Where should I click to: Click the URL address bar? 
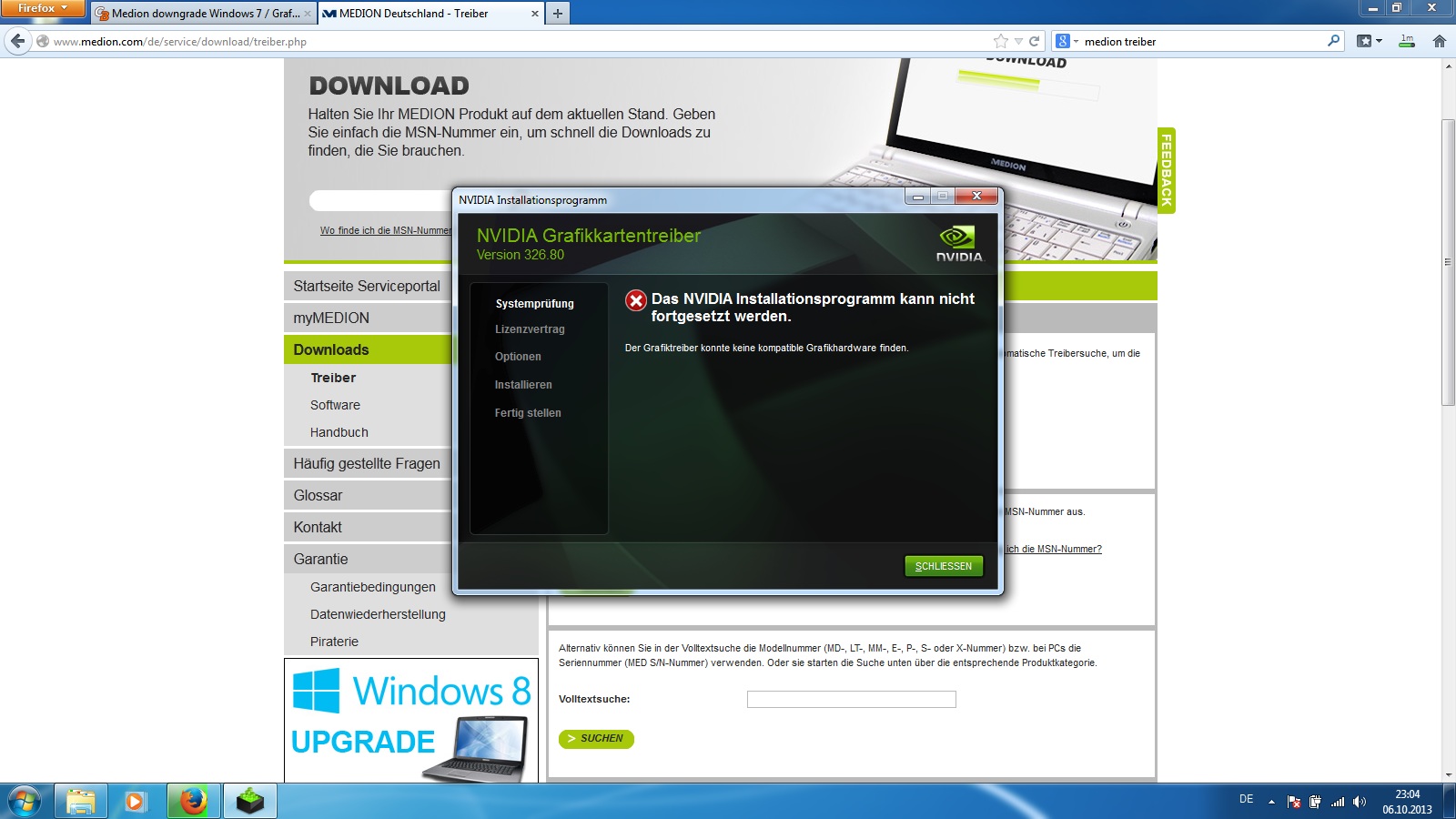(519, 41)
